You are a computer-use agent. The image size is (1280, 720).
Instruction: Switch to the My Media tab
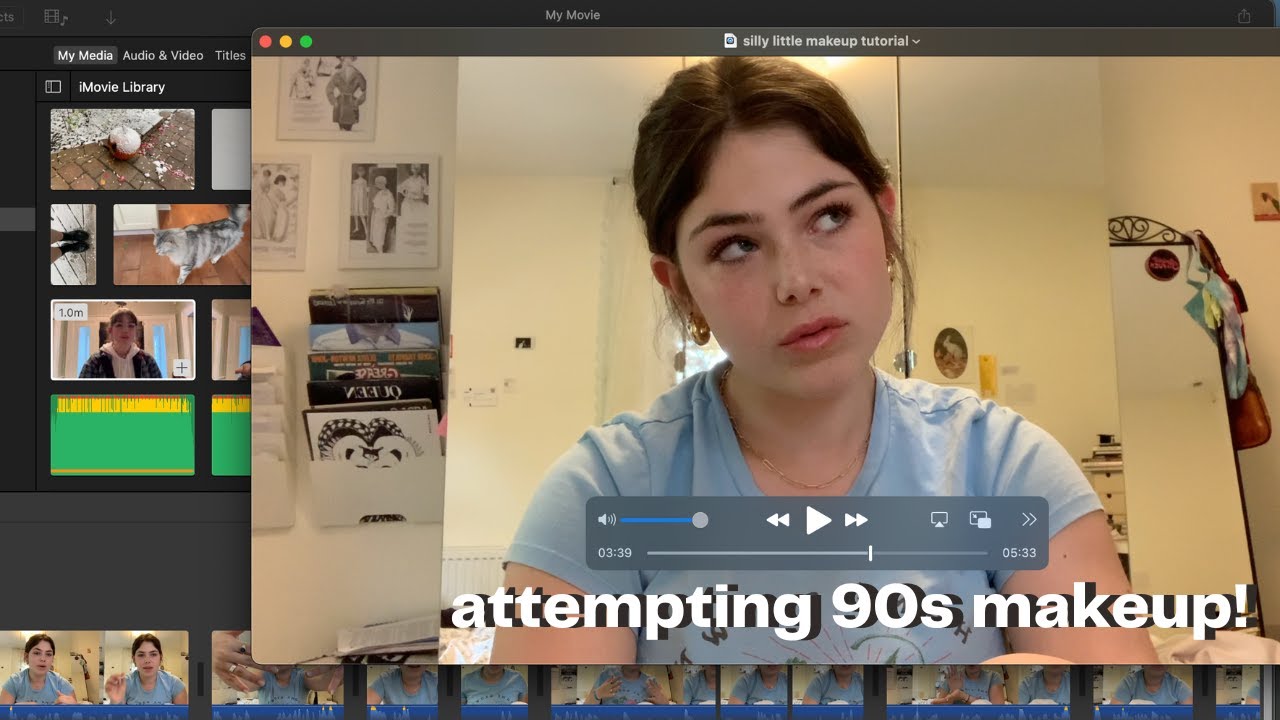(85, 55)
